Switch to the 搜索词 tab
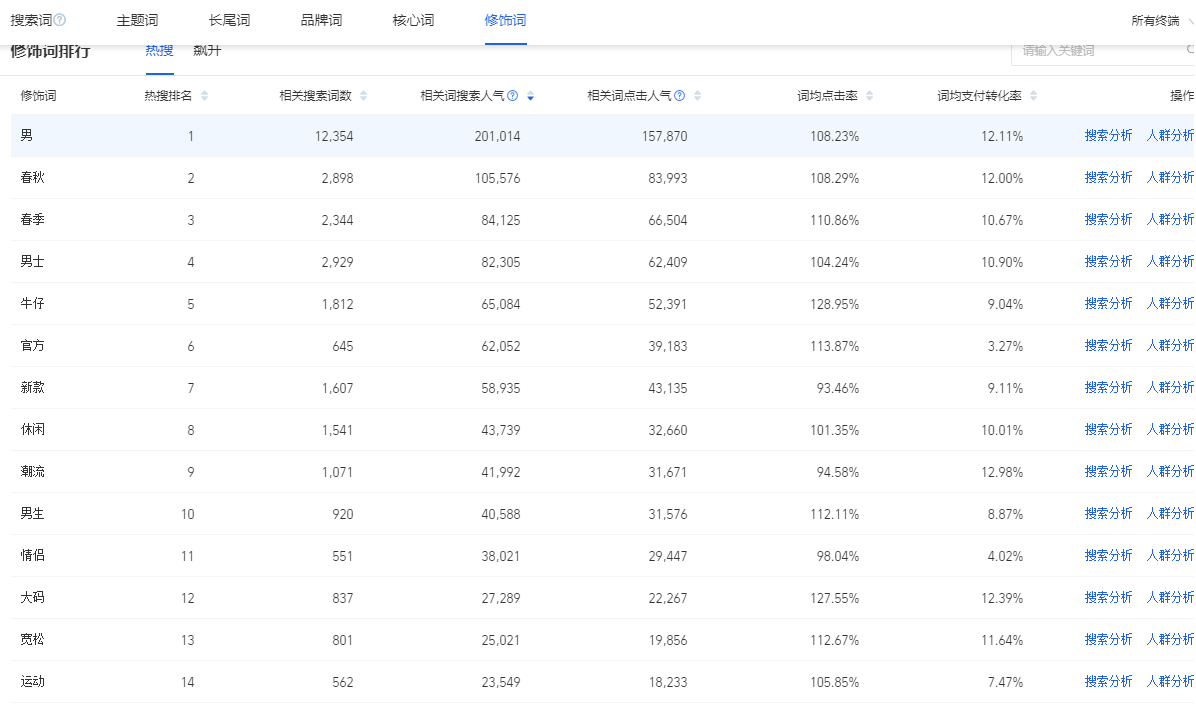 pyautogui.click(x=31, y=21)
